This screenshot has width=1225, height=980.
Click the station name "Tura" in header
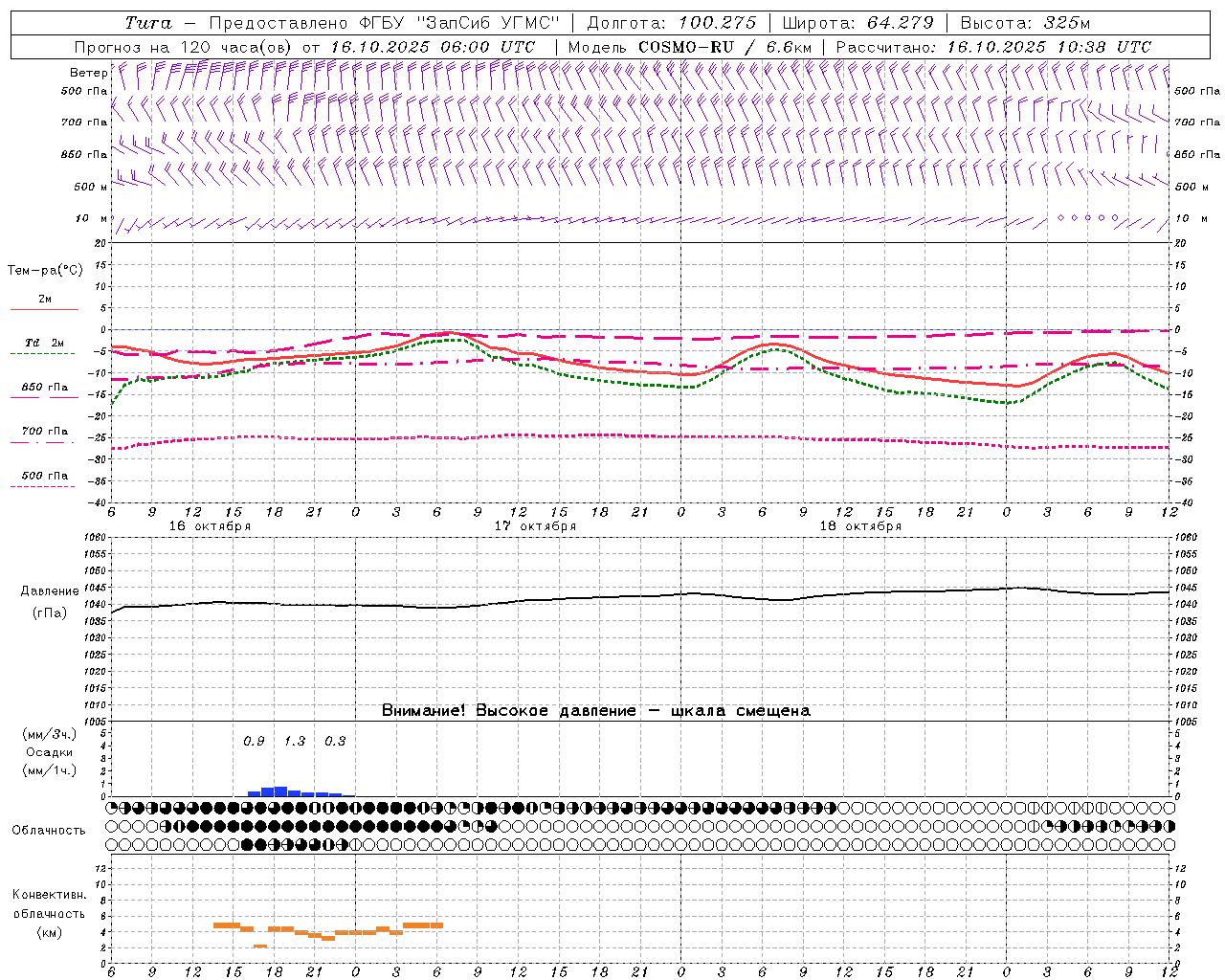(148, 23)
